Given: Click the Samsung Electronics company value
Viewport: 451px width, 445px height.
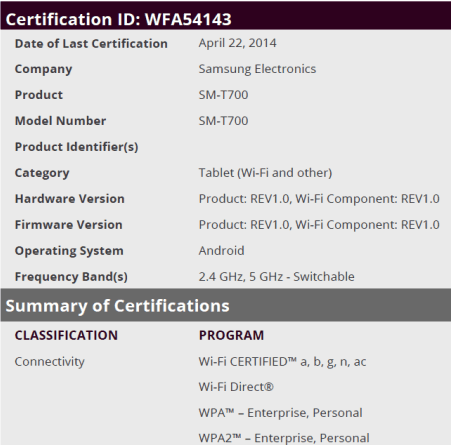Looking at the screenshot, I should click(257, 69).
